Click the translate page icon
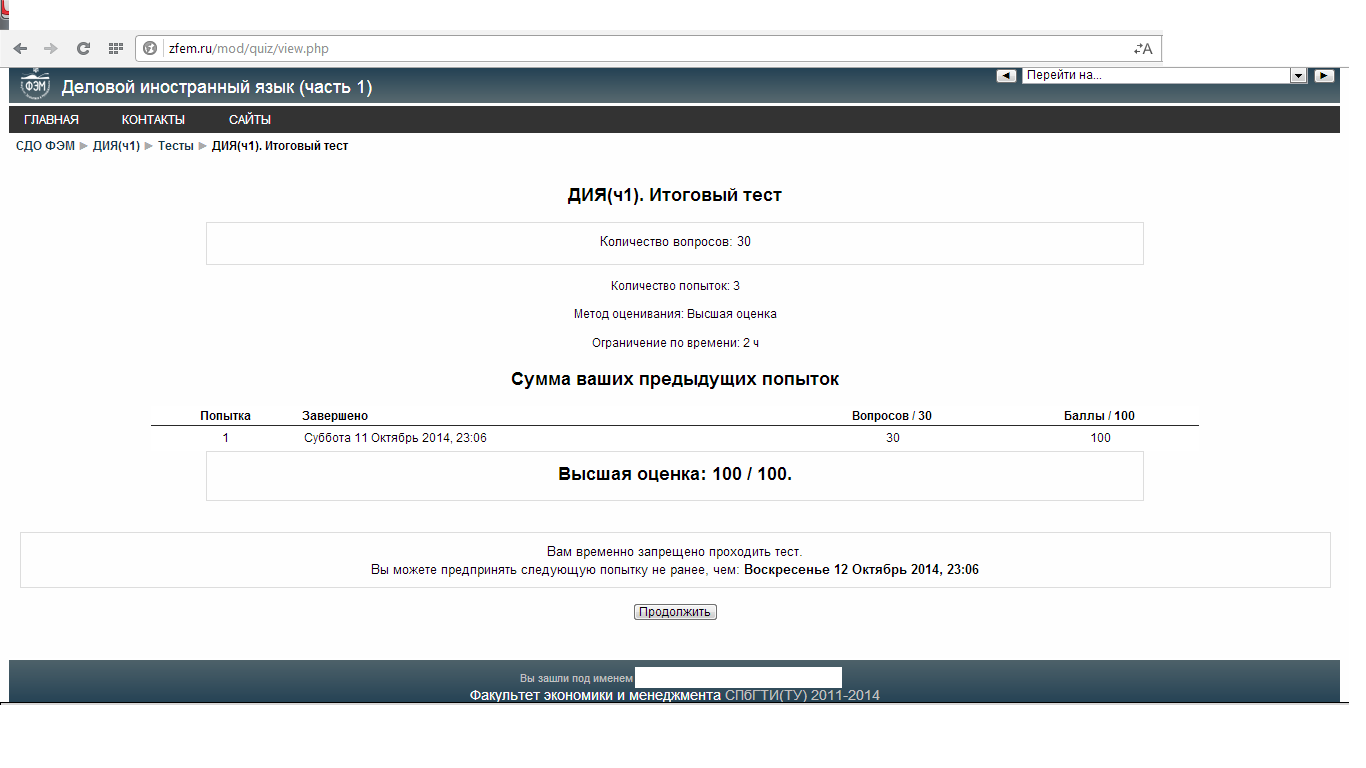This screenshot has height=768, width=1366. pyautogui.click(x=1142, y=48)
